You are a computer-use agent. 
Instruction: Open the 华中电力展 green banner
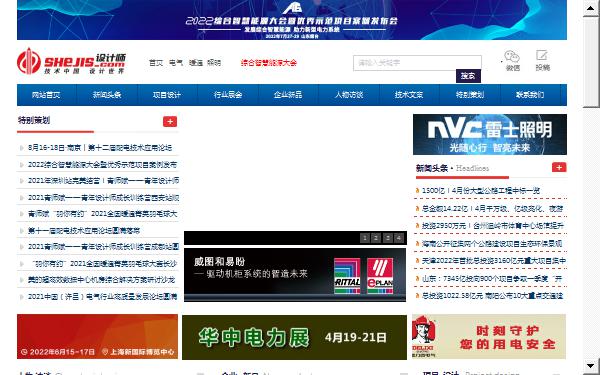click(x=294, y=338)
